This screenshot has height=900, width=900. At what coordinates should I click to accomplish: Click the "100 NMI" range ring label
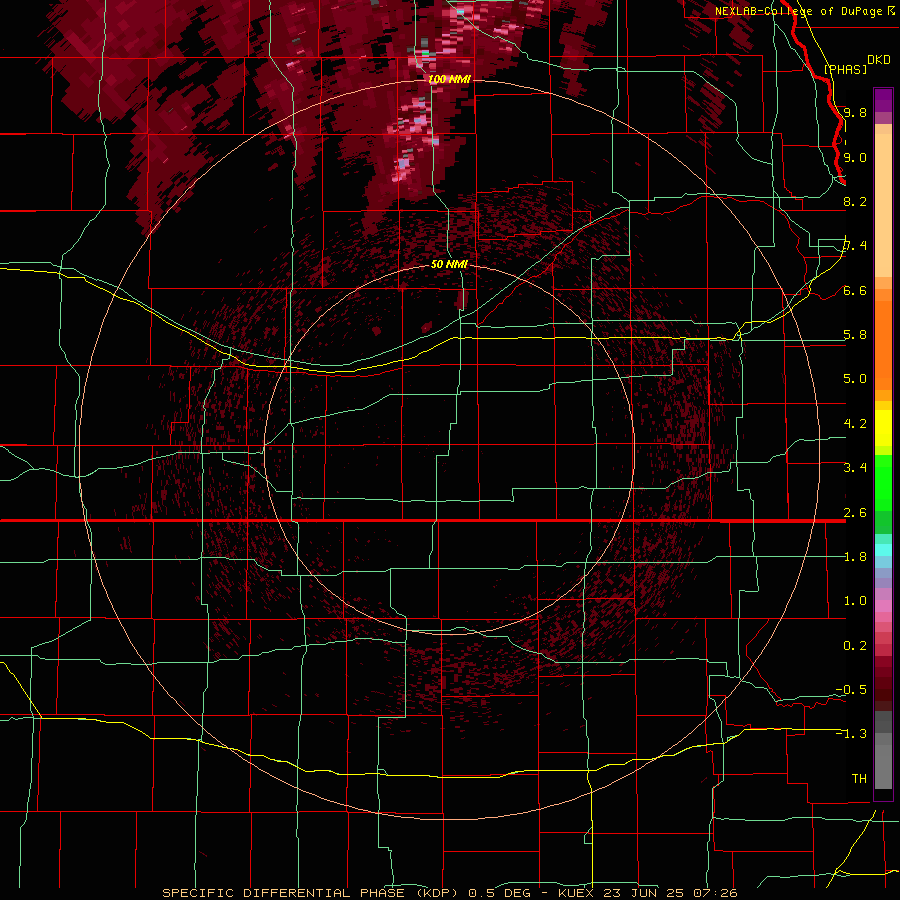(x=449, y=79)
